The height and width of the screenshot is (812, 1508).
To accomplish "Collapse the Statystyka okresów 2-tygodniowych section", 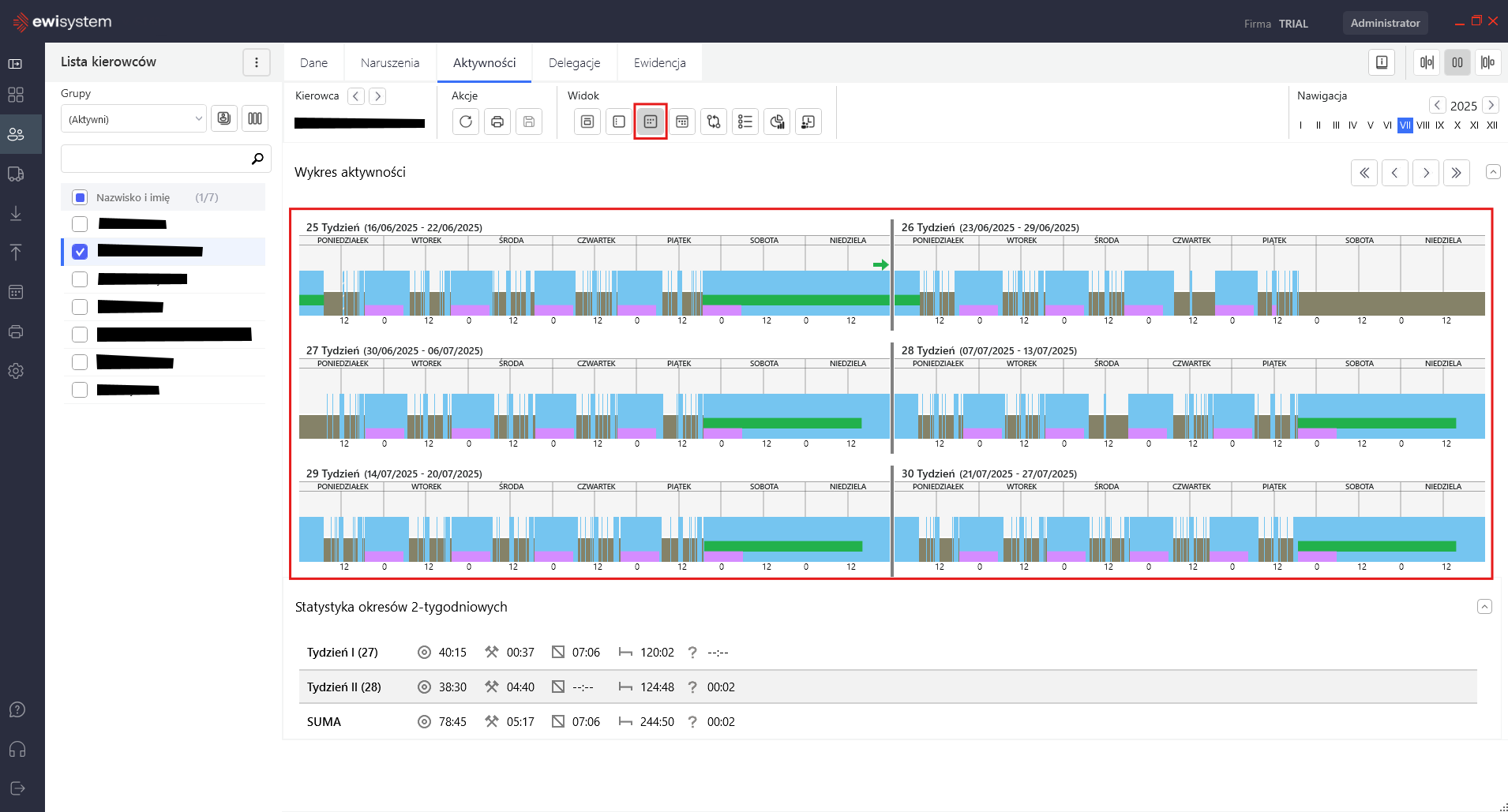I will coord(1484,607).
